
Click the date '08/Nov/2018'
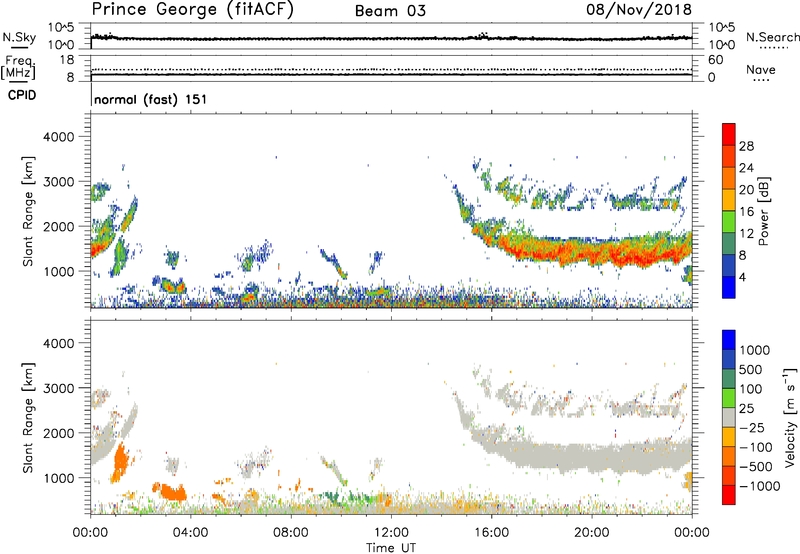click(x=639, y=9)
